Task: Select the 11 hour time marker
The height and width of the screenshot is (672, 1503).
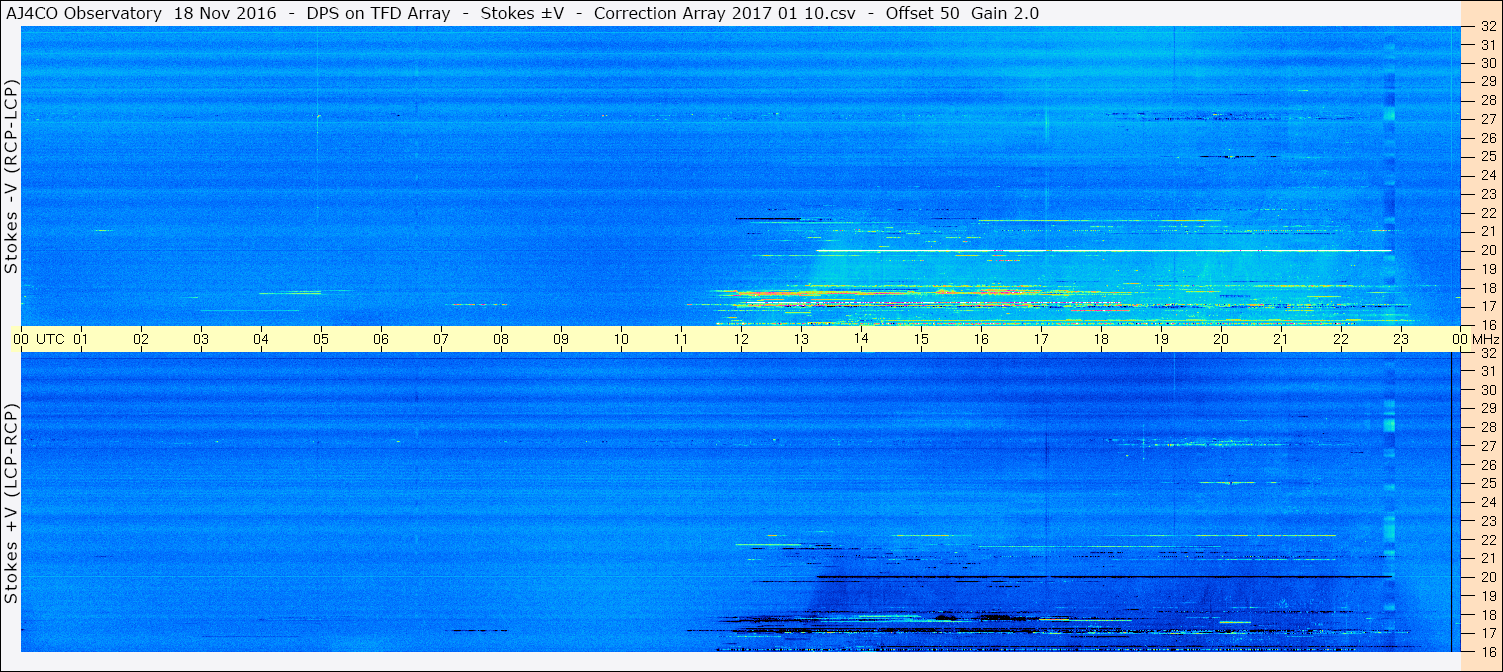Action: [682, 339]
